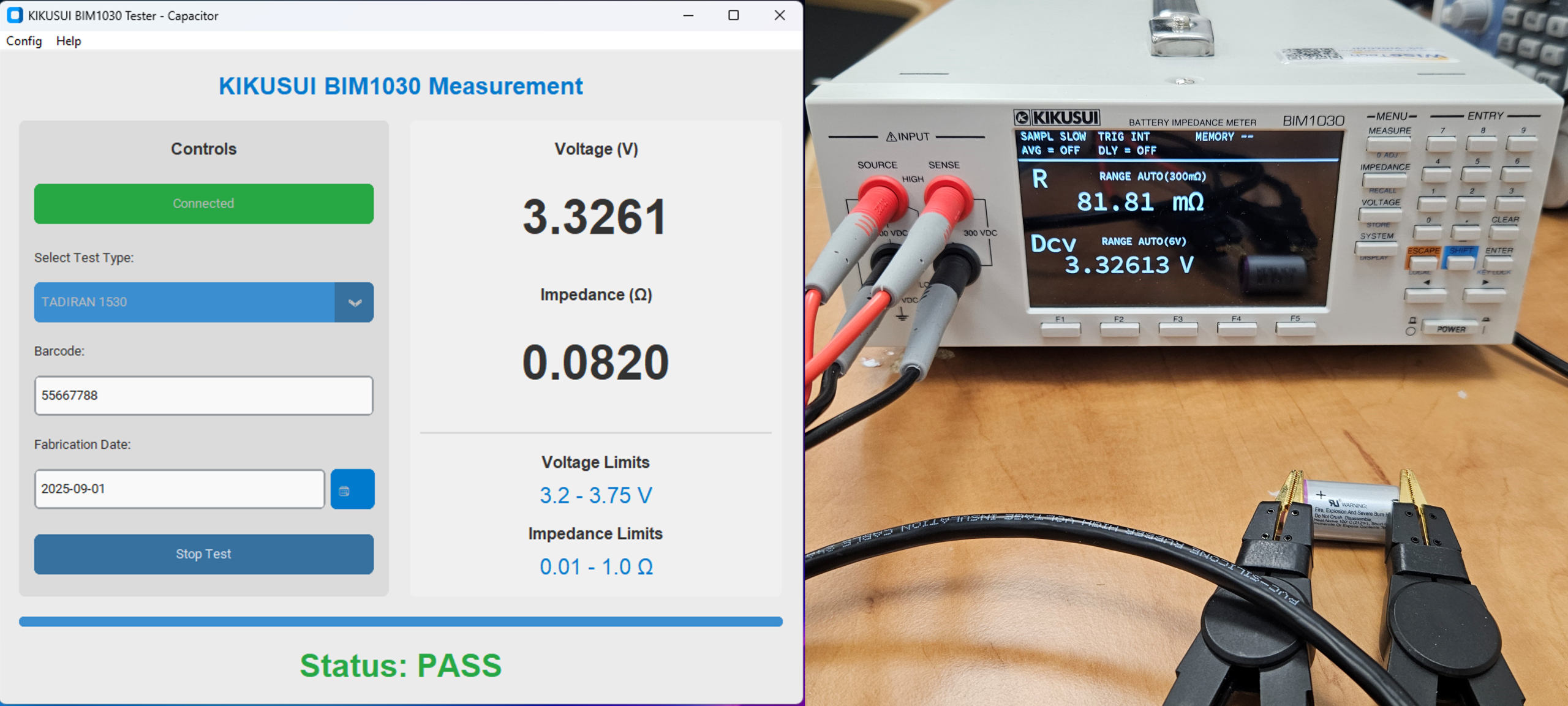Click the Impedance reading 0.0820
This screenshot has width=1568, height=706.
point(595,362)
